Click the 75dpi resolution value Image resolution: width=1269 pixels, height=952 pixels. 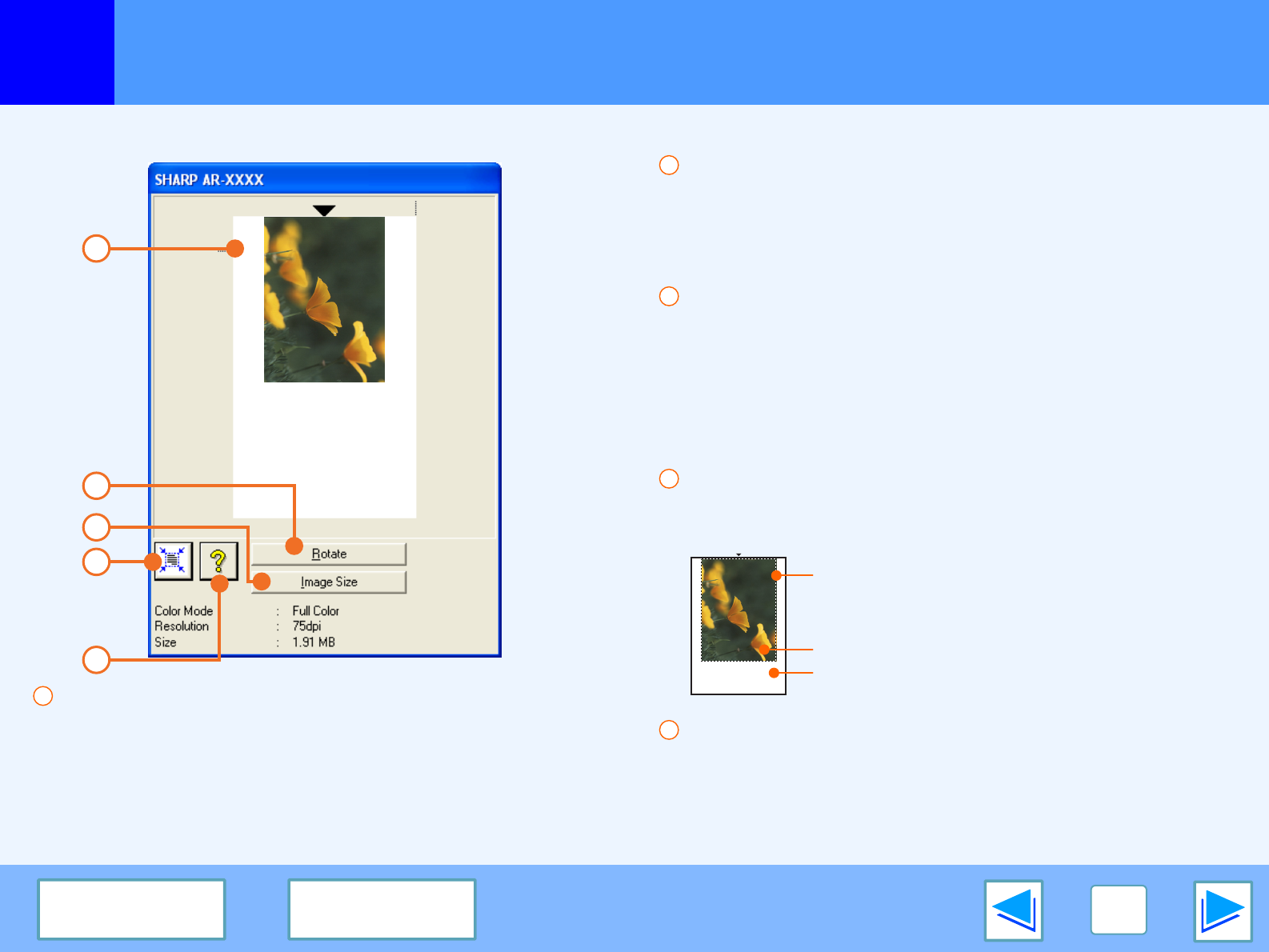(x=306, y=626)
